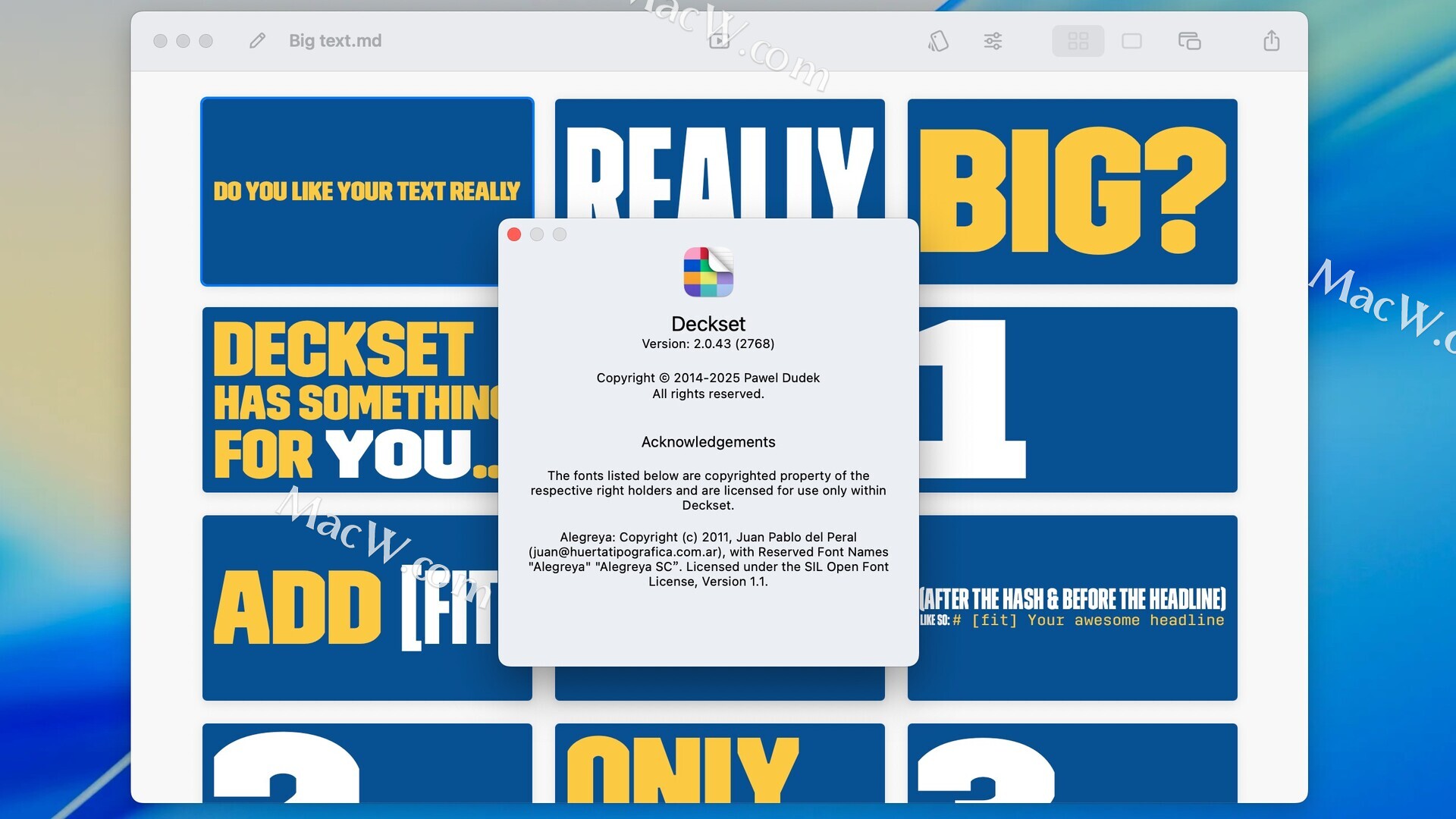Click the 'All rights reserved.' text
1456x819 pixels.
pos(708,394)
